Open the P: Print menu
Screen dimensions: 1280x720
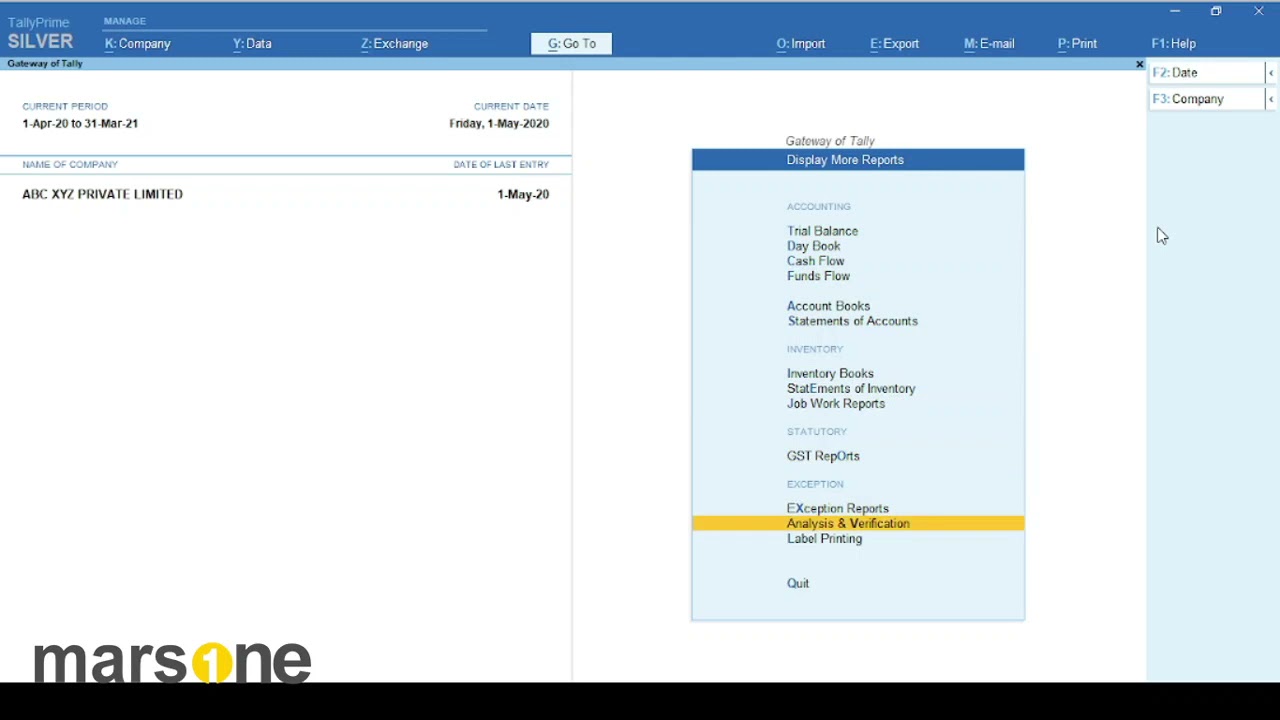(x=1077, y=44)
